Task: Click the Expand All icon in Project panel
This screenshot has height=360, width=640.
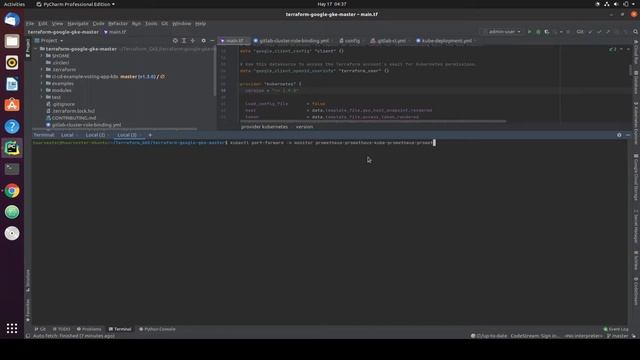Action: pyautogui.click(x=184, y=40)
